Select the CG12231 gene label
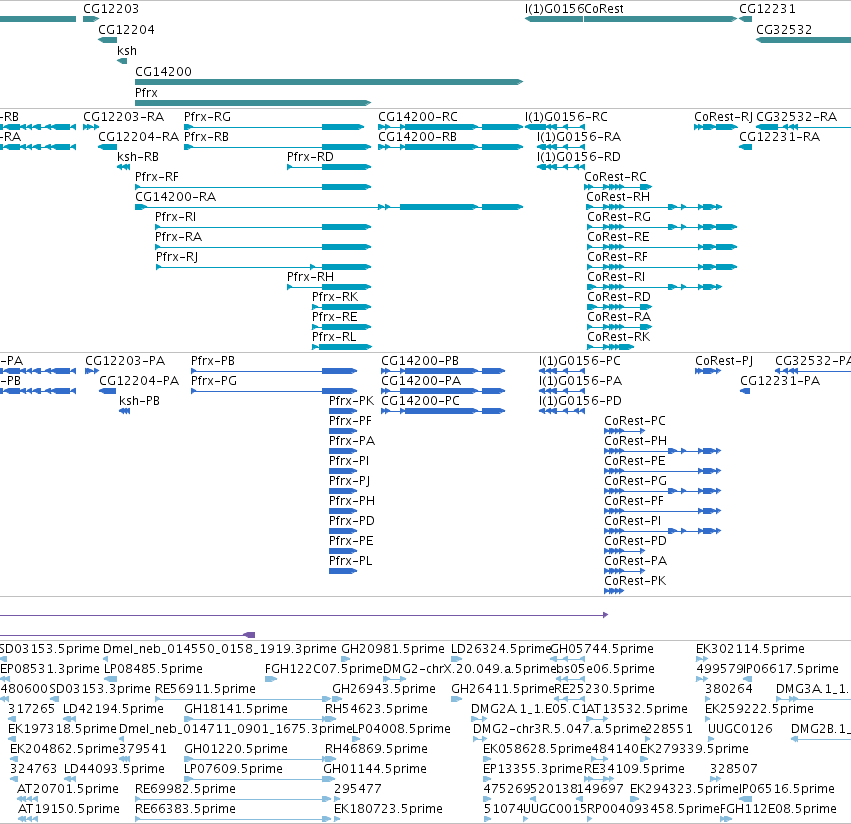Viewport: 851px width, 824px height. (x=767, y=9)
